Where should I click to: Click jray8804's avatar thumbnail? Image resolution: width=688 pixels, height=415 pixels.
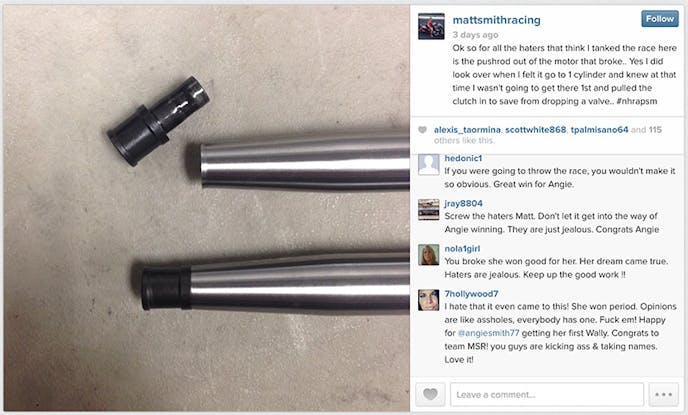coord(429,209)
